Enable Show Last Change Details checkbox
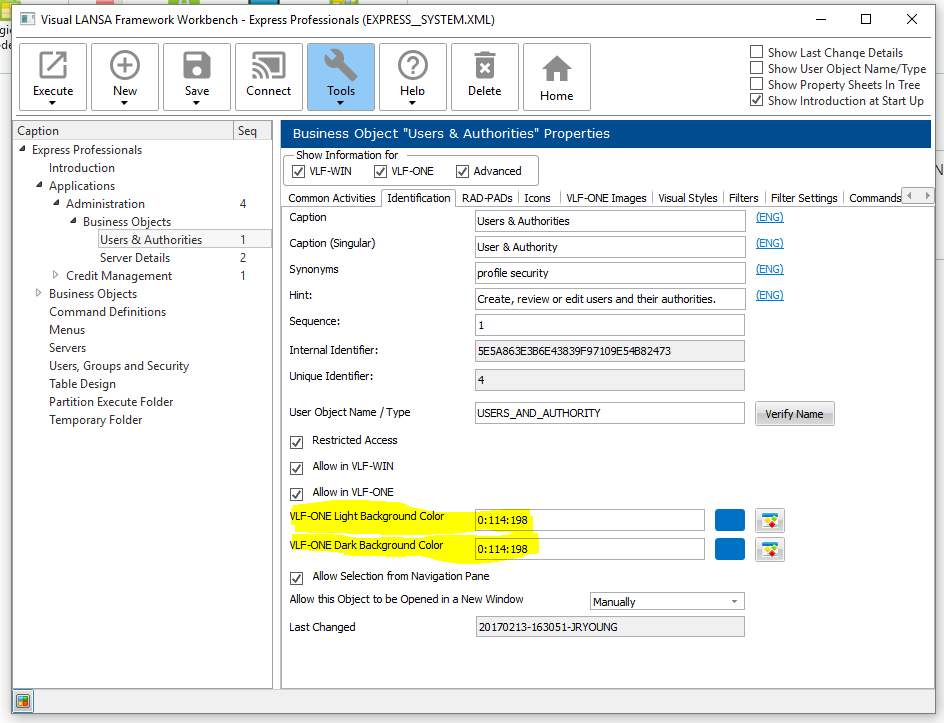The image size is (944, 723). pos(757,53)
